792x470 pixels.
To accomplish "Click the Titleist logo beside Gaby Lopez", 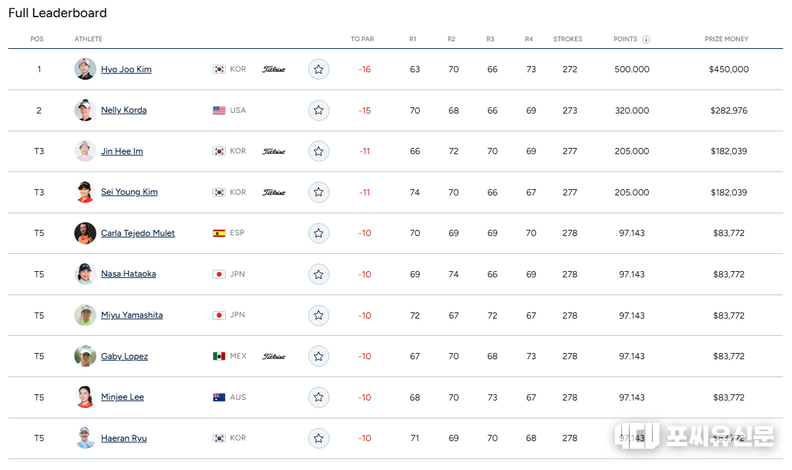I will pyautogui.click(x=273, y=356).
